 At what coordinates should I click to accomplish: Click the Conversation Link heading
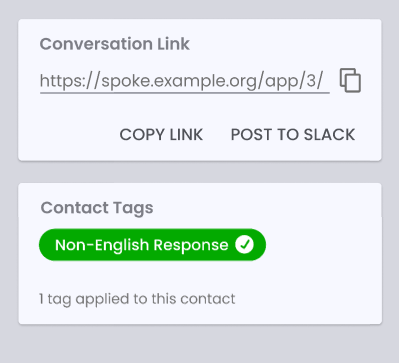115,44
